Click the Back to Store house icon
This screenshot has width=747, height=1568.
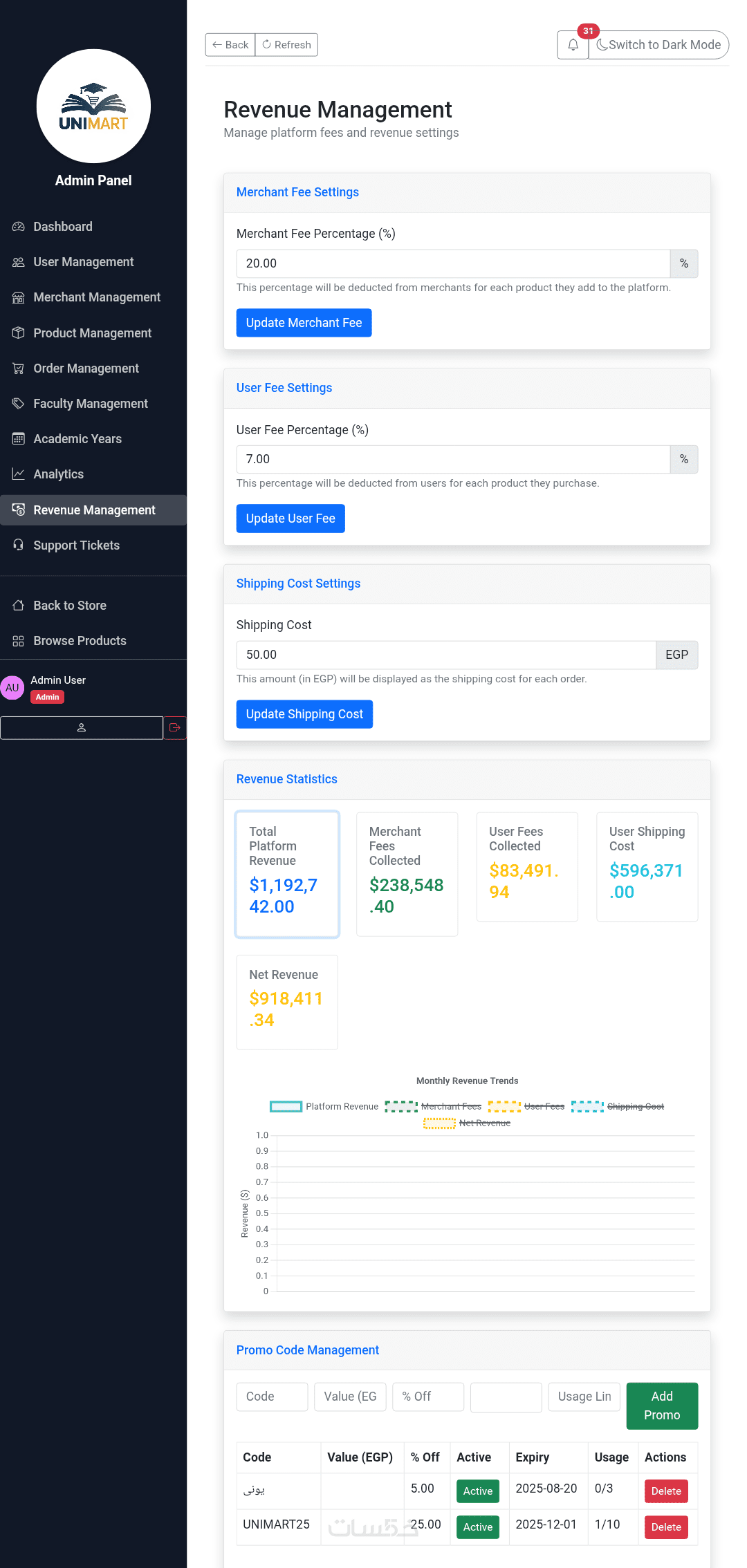[19, 606]
